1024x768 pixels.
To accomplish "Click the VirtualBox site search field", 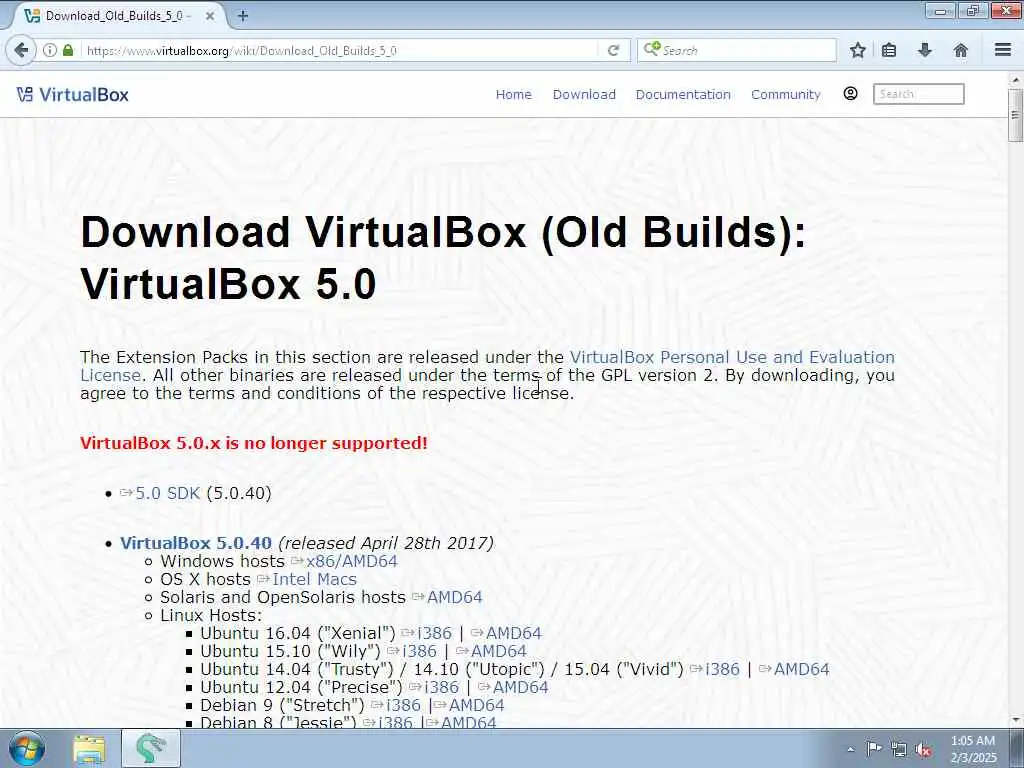I will 918,94.
